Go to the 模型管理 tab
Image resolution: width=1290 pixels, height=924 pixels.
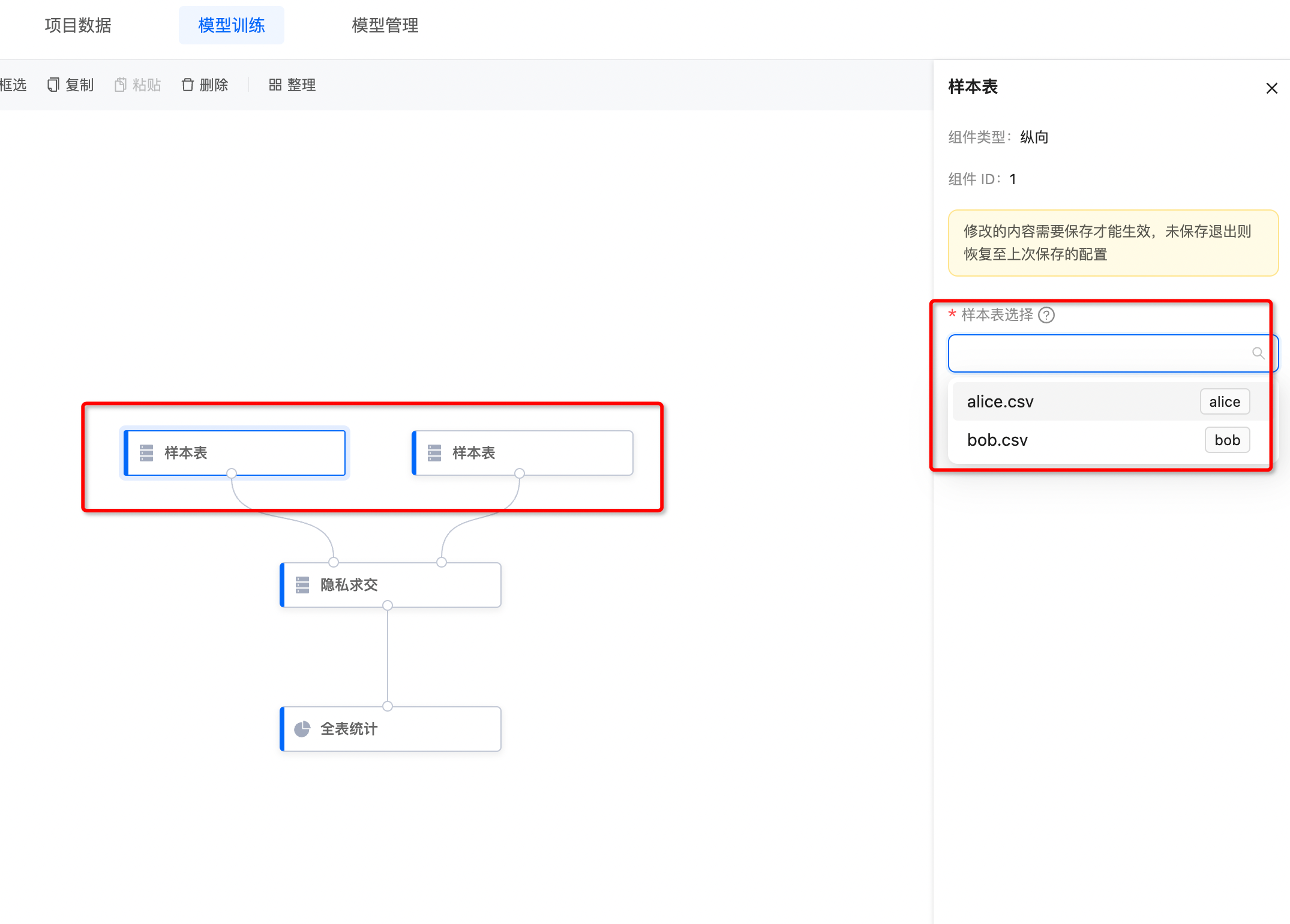[385, 25]
